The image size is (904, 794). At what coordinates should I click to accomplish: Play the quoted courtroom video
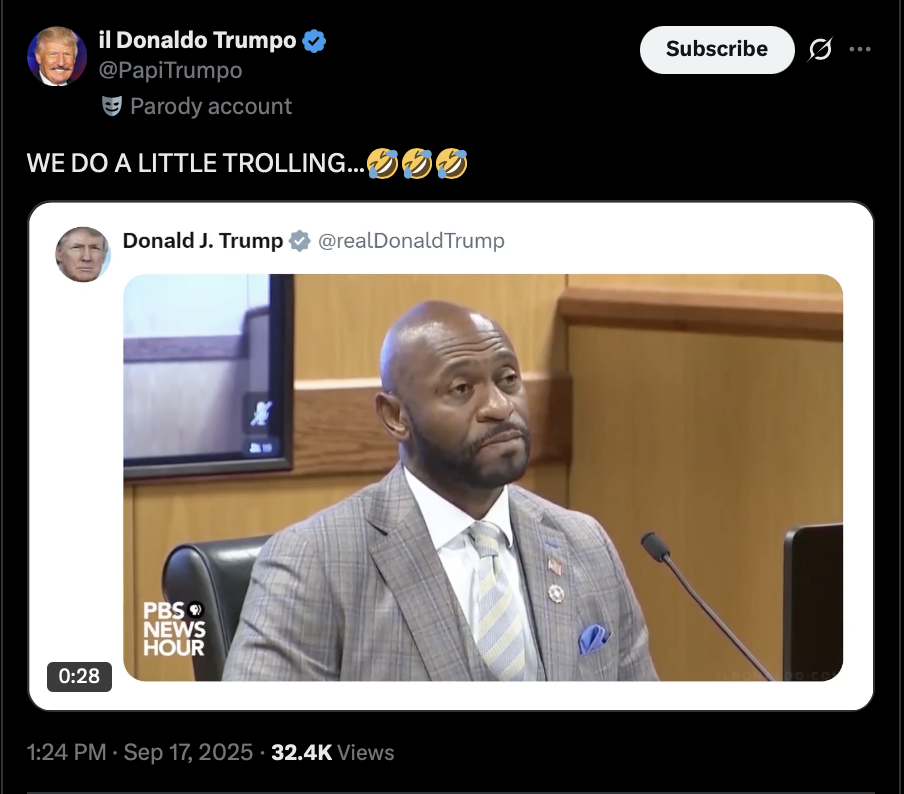click(483, 477)
